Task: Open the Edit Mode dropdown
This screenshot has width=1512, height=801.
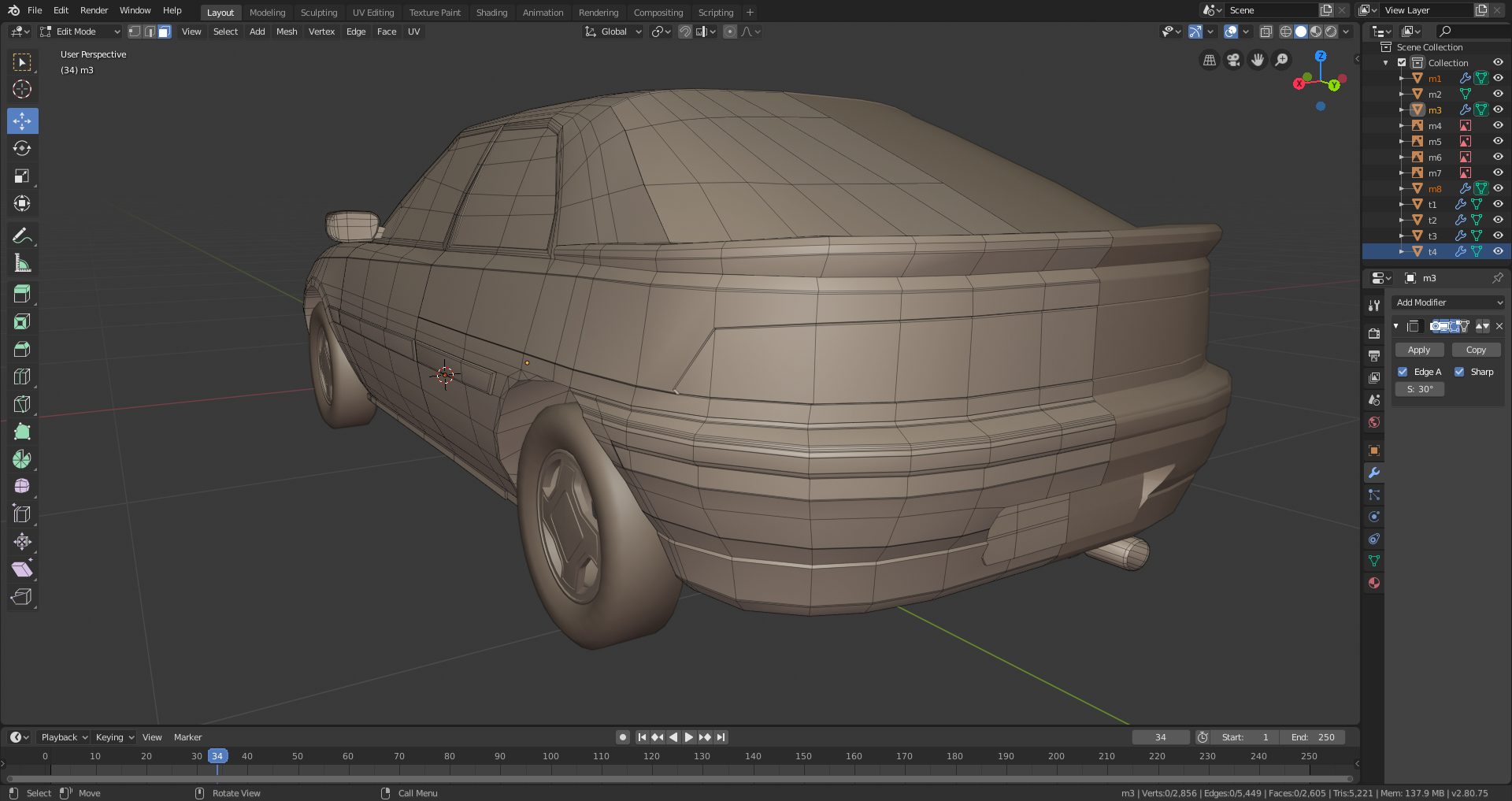Action: tap(80, 32)
